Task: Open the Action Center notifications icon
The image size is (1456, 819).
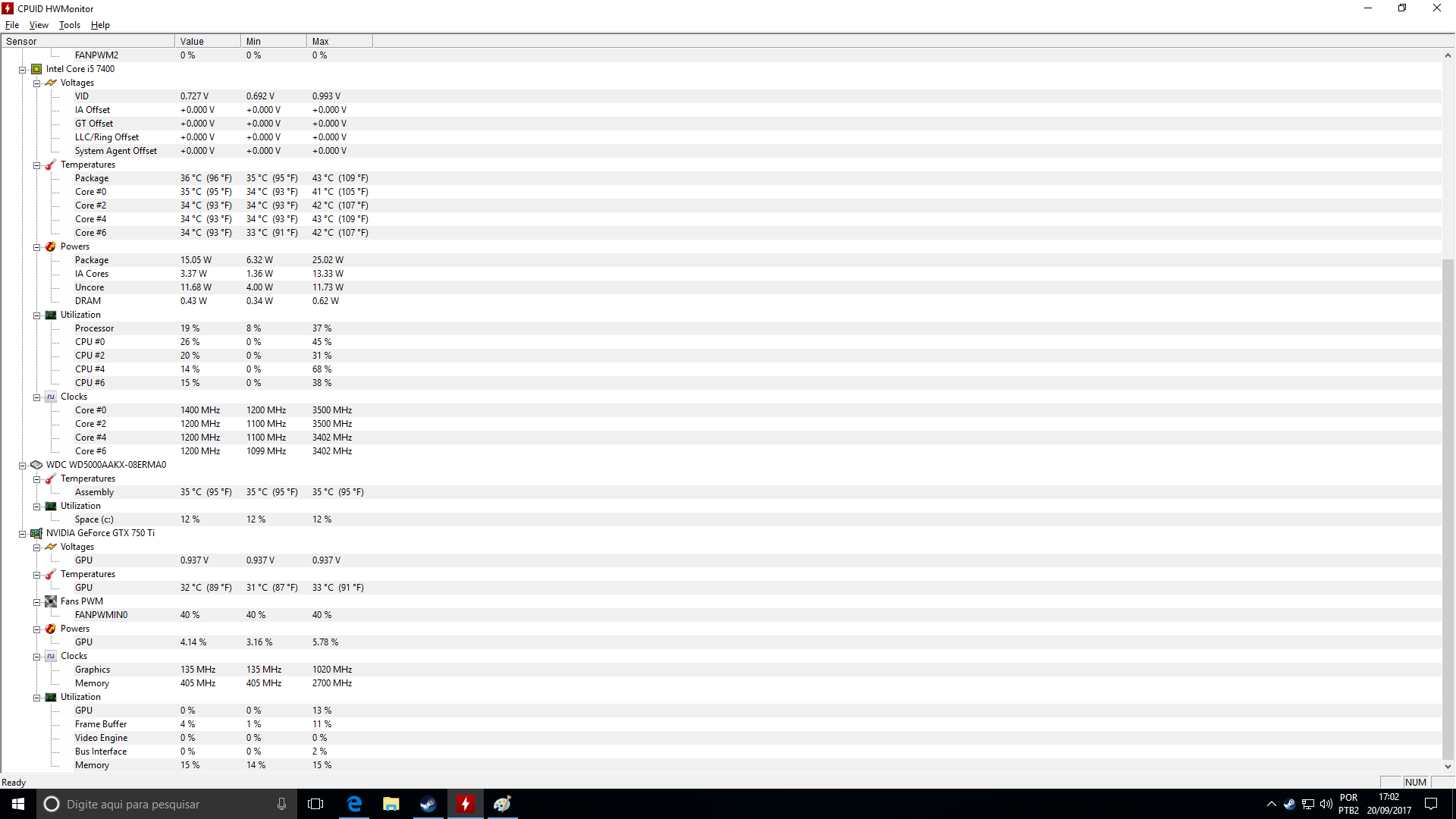Action: [1431, 804]
